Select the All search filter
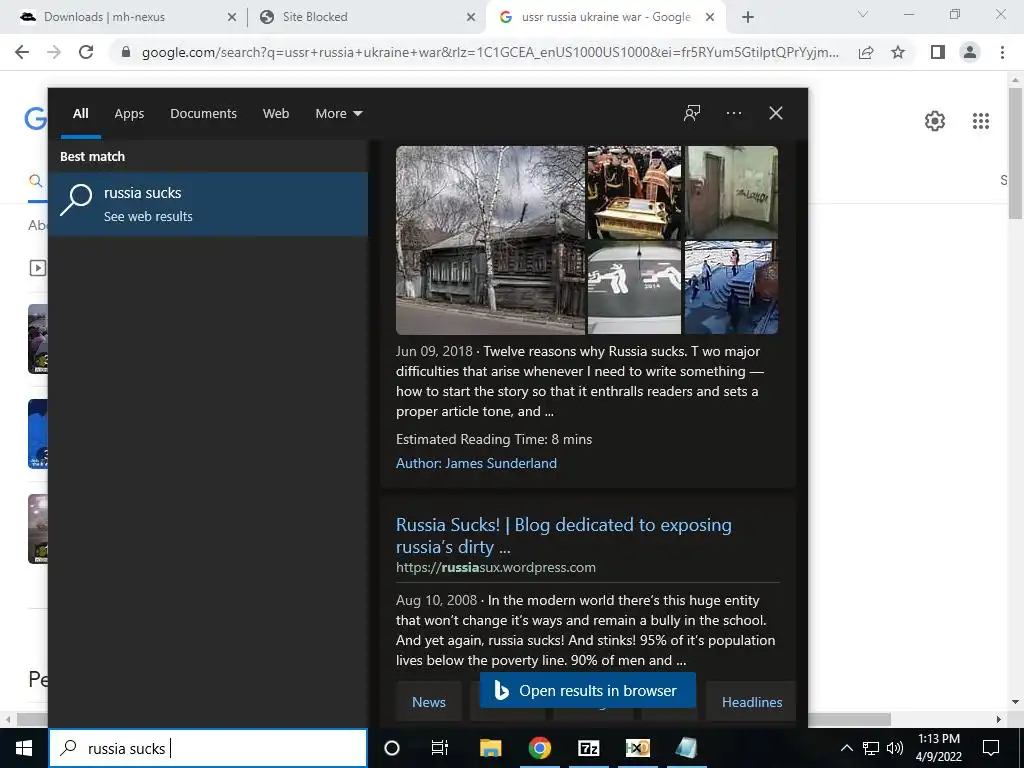The height and width of the screenshot is (768, 1024). coord(80,114)
